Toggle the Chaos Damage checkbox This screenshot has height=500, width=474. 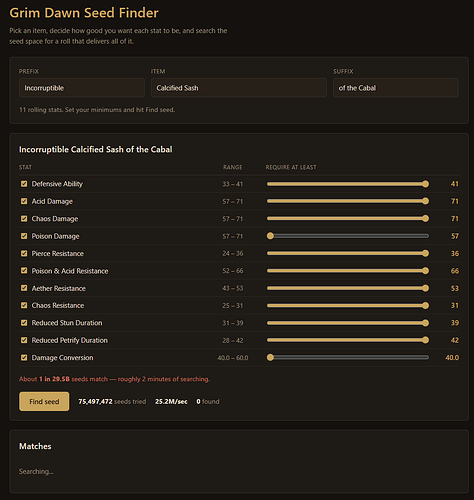tap(24, 218)
